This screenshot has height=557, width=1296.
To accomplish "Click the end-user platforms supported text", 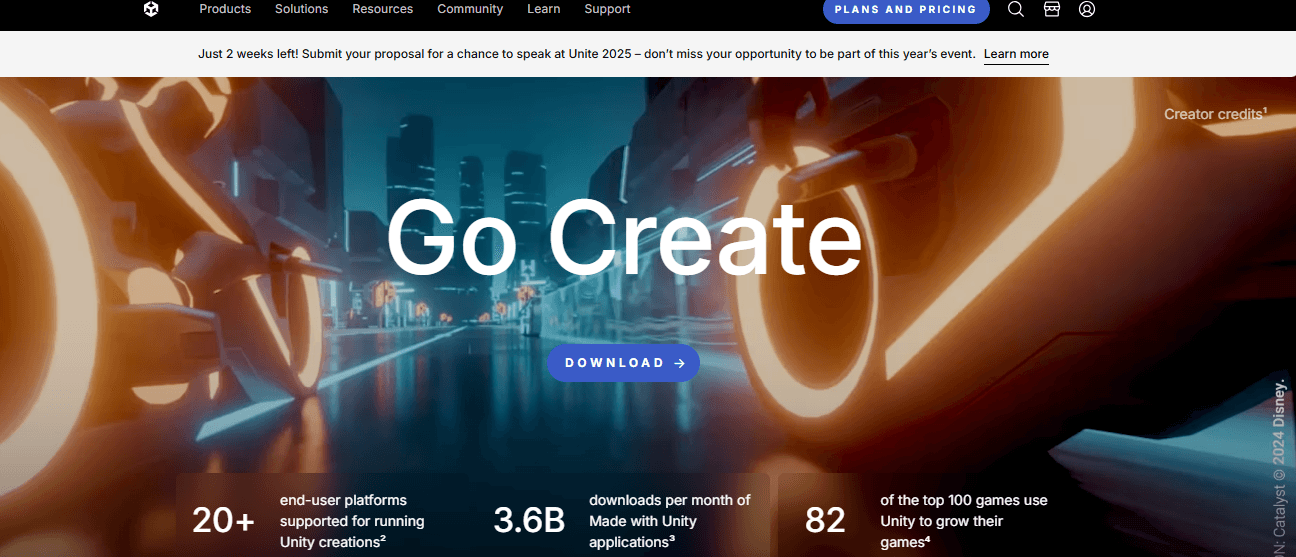I will [352, 521].
